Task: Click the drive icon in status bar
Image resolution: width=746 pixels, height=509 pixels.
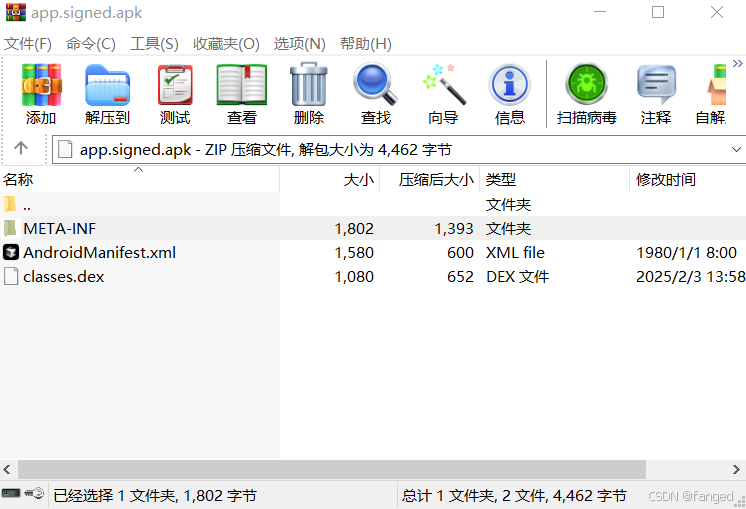Action: click(x=10, y=493)
